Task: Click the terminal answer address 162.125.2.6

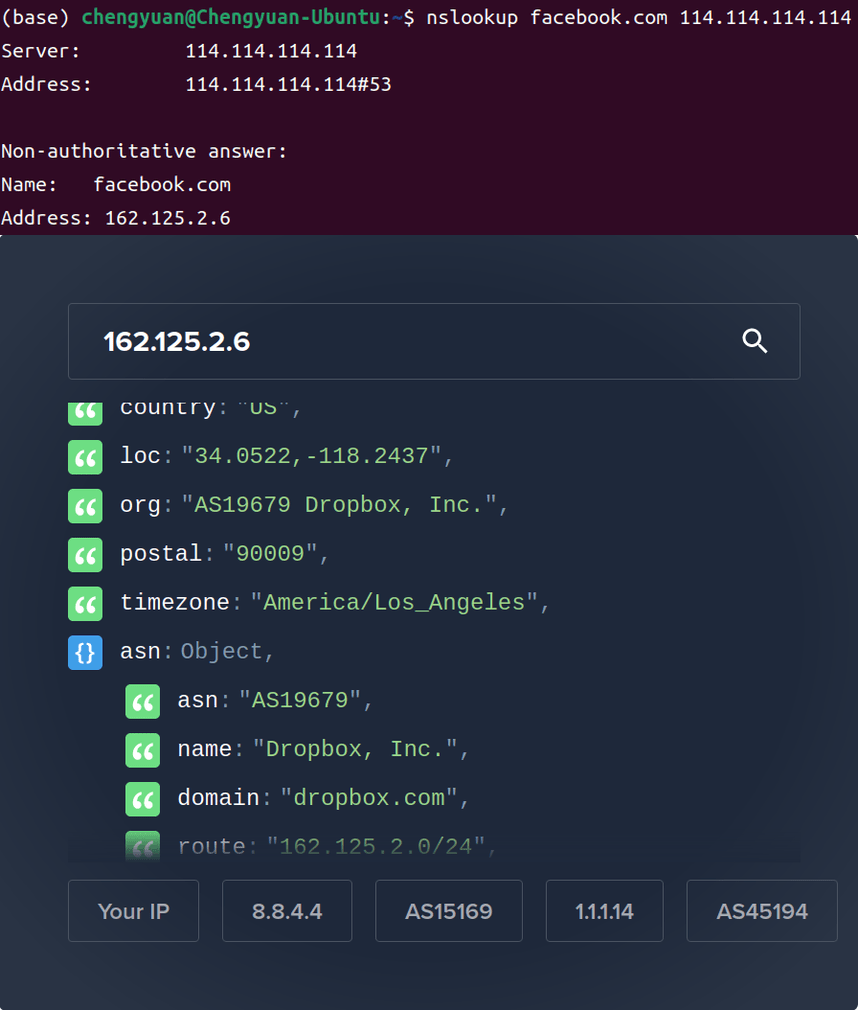Action: (x=167, y=218)
